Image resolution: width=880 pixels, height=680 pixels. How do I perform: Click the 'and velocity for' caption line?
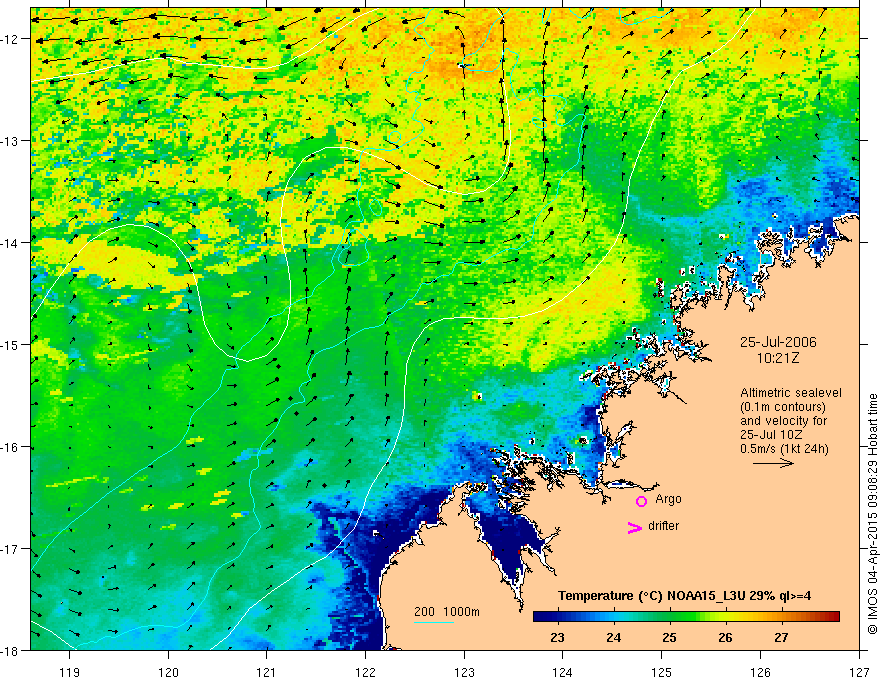pos(783,421)
